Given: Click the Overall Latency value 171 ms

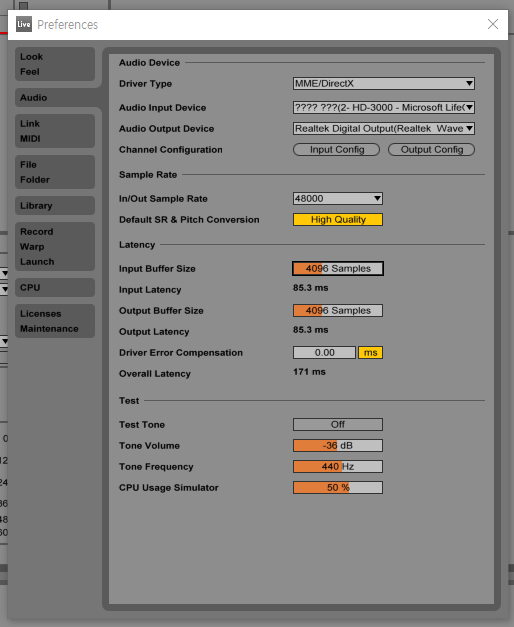Looking at the screenshot, I should (x=309, y=372).
